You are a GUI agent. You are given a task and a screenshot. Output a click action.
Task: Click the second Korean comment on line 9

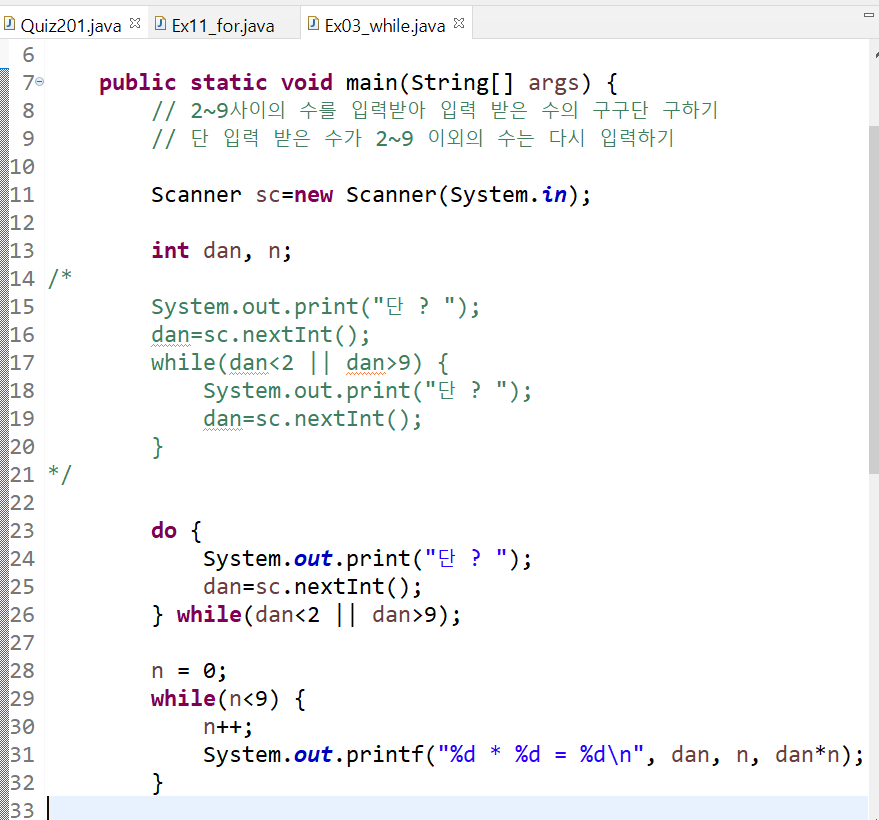click(x=413, y=138)
